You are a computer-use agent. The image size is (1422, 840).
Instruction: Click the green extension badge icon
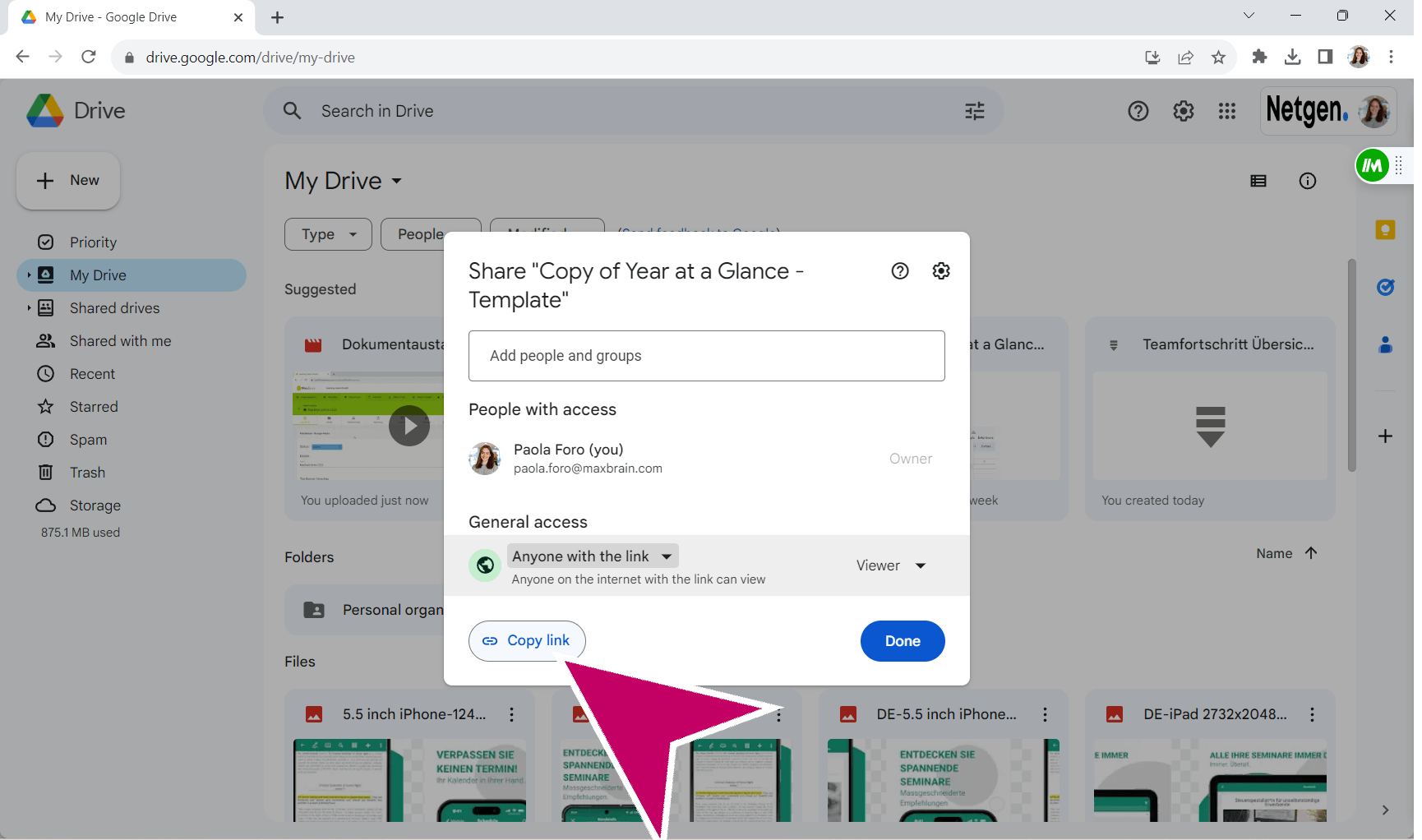click(x=1373, y=166)
